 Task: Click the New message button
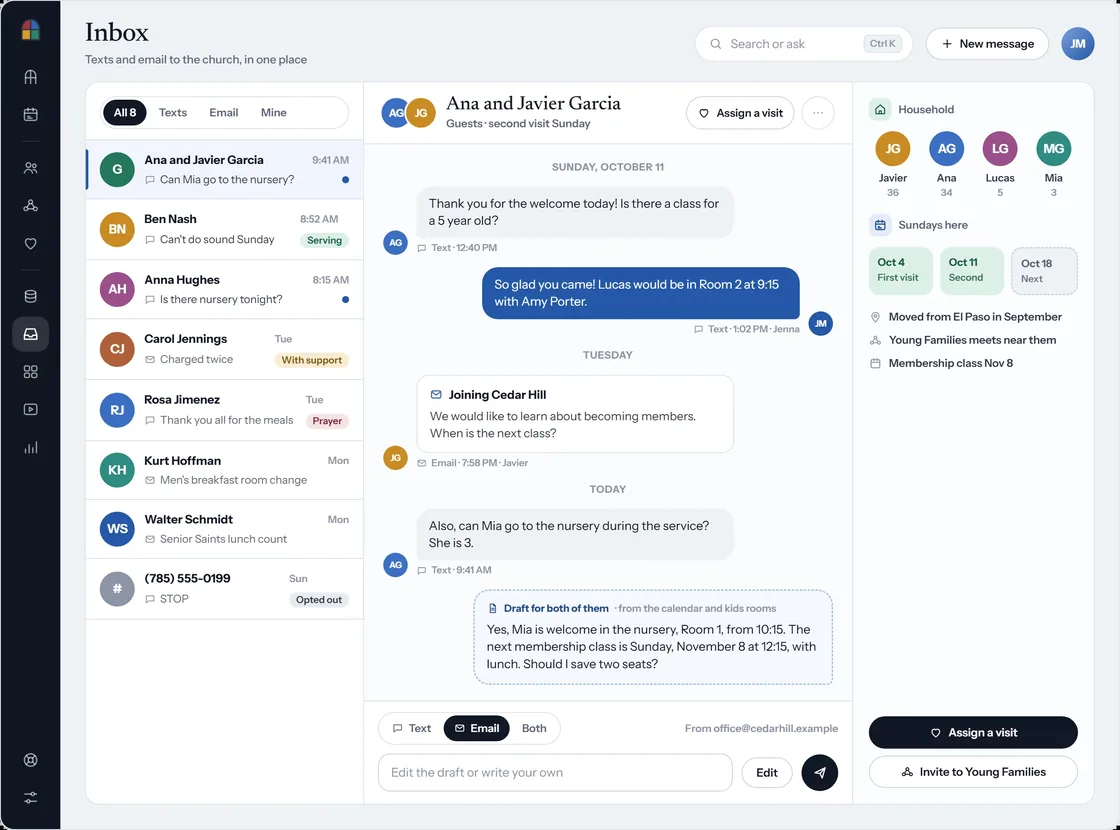point(987,44)
